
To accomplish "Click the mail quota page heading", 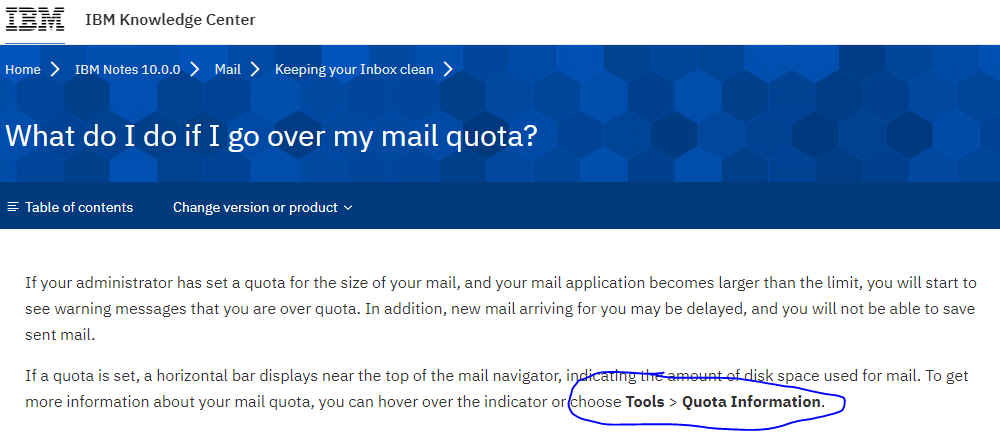I will [271, 135].
